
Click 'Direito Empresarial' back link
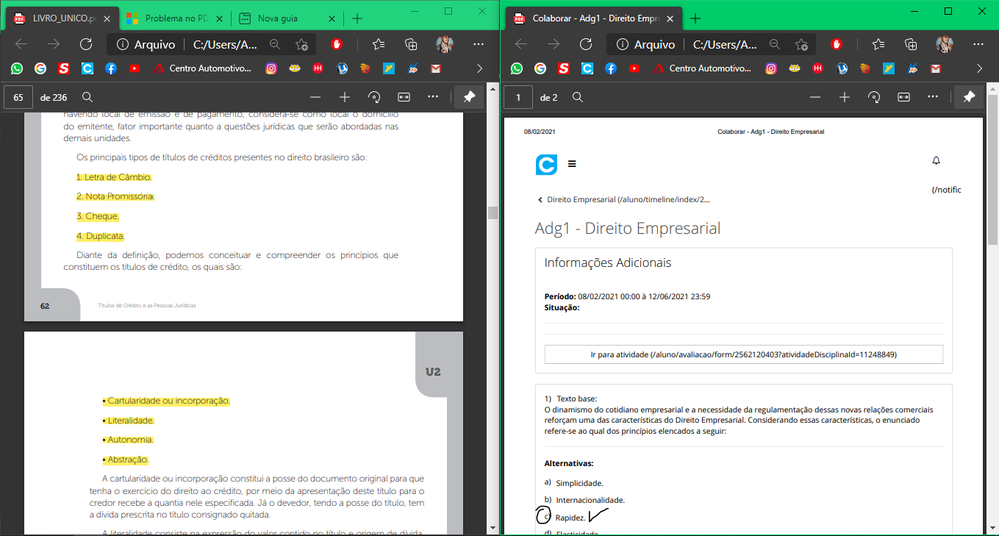(624, 199)
